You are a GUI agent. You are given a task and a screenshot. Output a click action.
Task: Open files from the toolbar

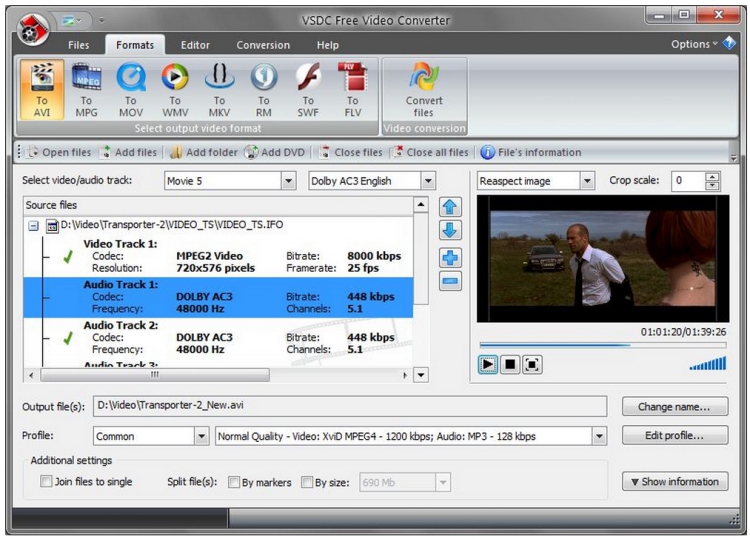tap(59, 153)
